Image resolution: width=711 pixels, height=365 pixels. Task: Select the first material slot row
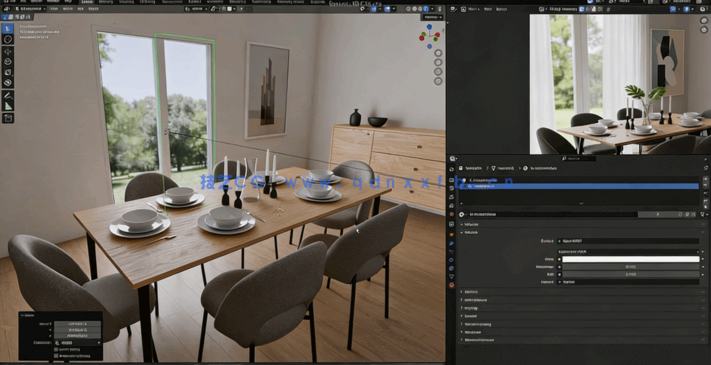pos(579,180)
